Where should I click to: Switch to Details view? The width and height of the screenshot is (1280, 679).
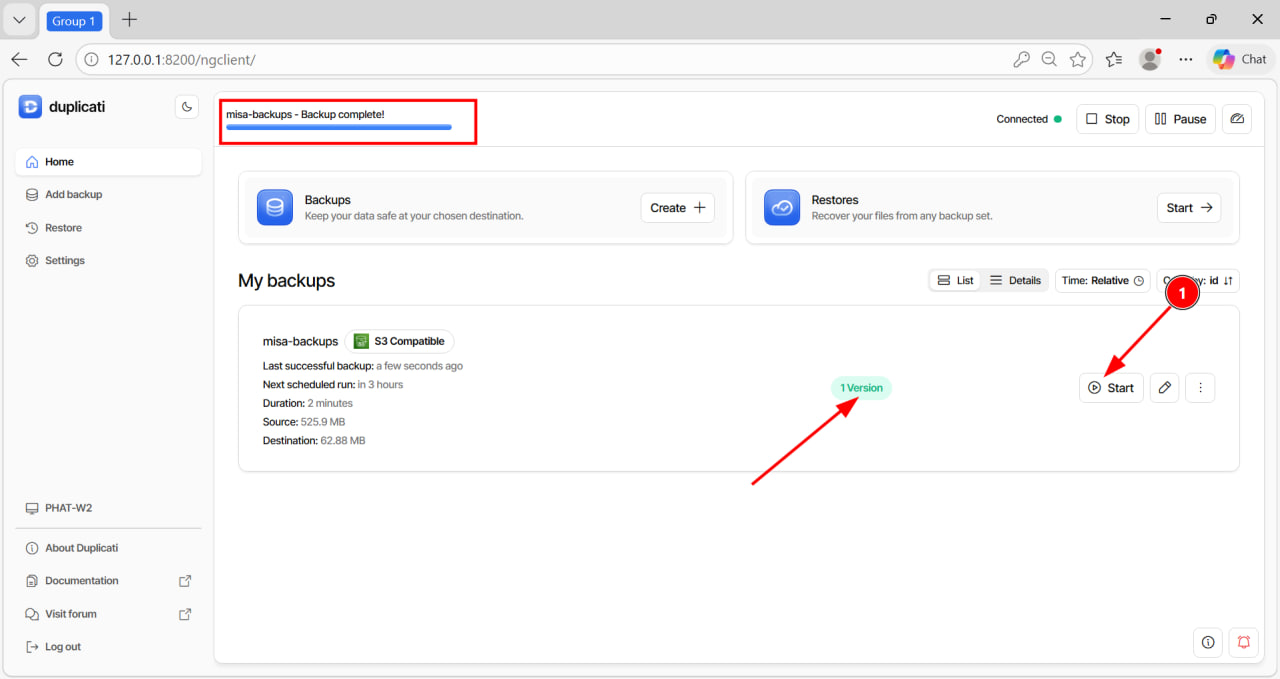[1015, 281]
